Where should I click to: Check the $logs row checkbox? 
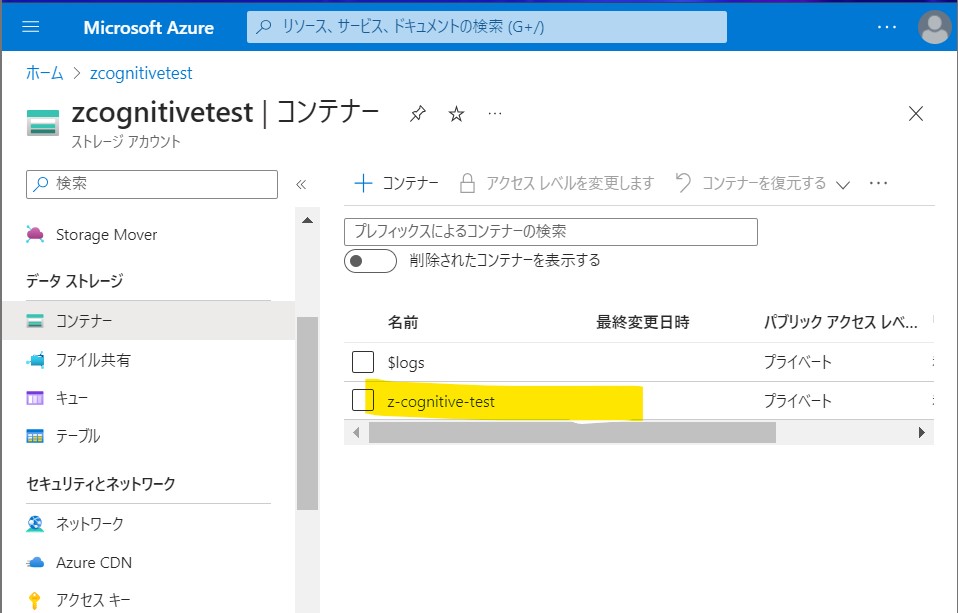click(x=363, y=362)
